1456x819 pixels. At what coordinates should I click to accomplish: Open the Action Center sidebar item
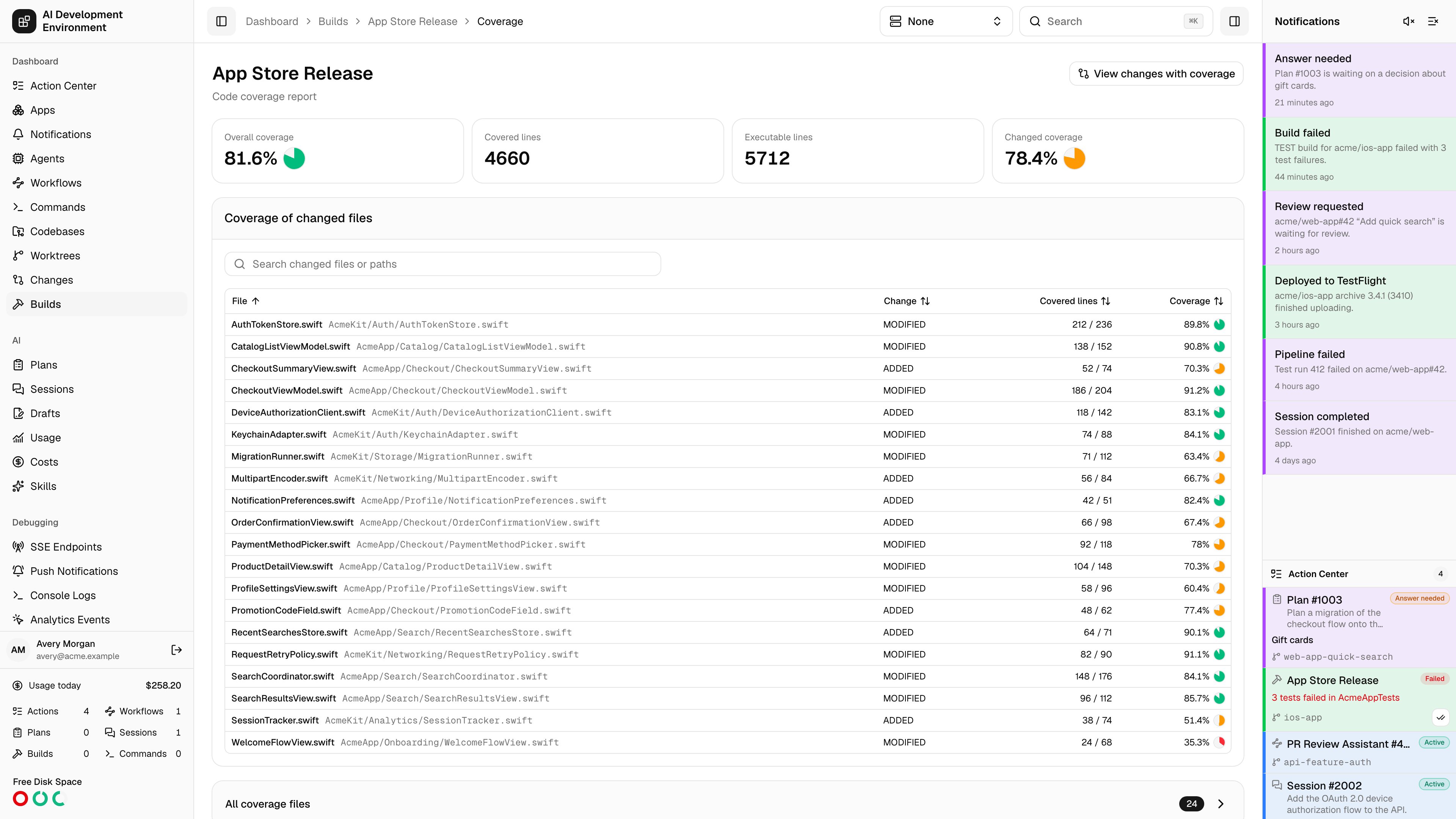tap(97, 86)
